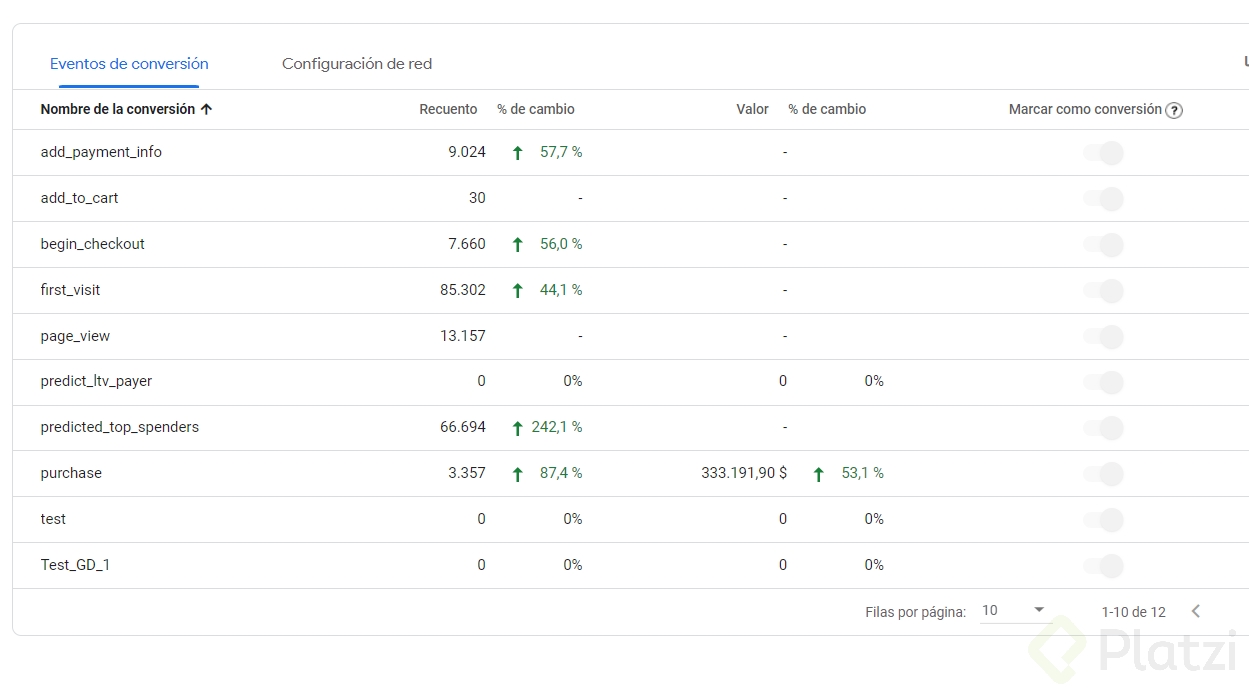Click the Test_GD_1 event name

point(75,565)
